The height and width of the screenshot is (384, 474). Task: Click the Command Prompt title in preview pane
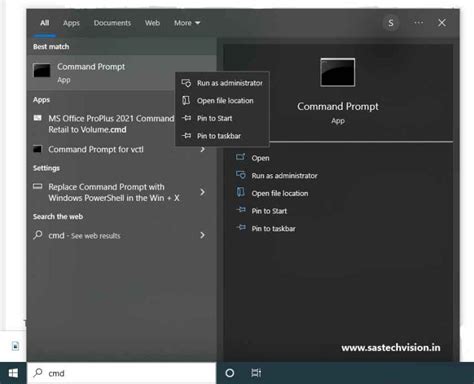338,106
